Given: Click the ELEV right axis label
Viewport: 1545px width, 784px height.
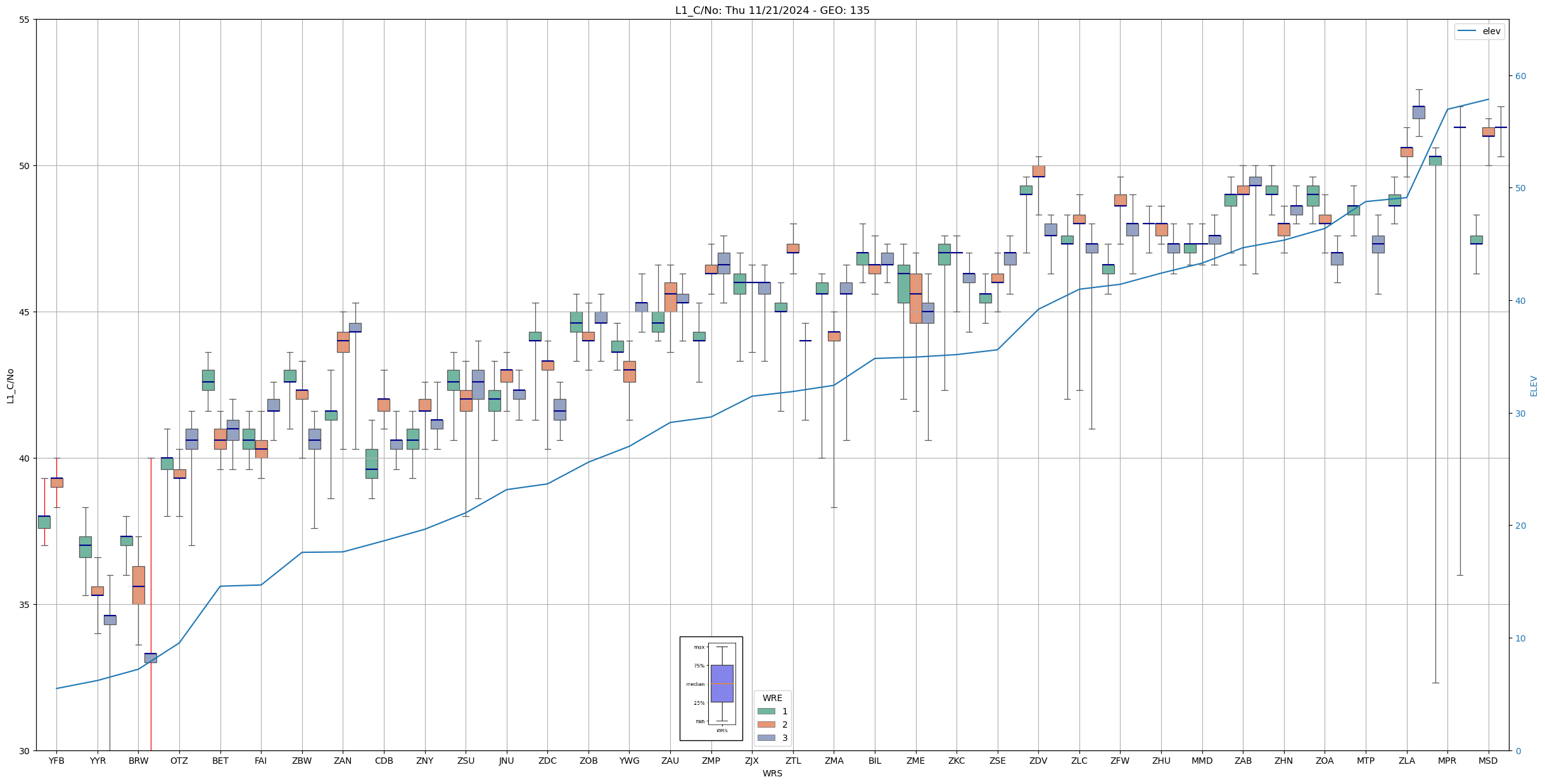Looking at the screenshot, I should (1534, 386).
